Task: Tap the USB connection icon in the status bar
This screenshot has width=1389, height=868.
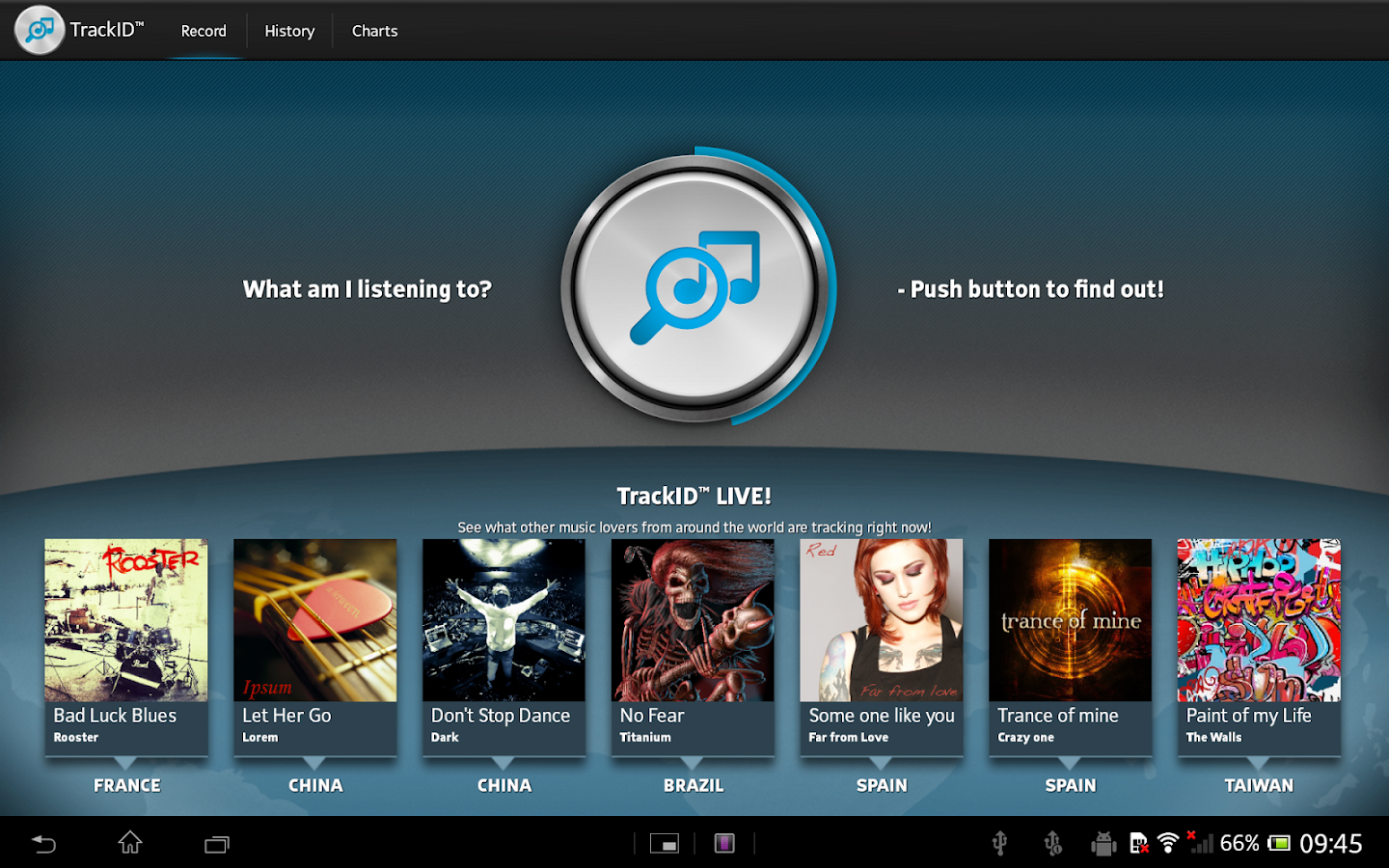Action: pyautogui.click(x=1000, y=843)
